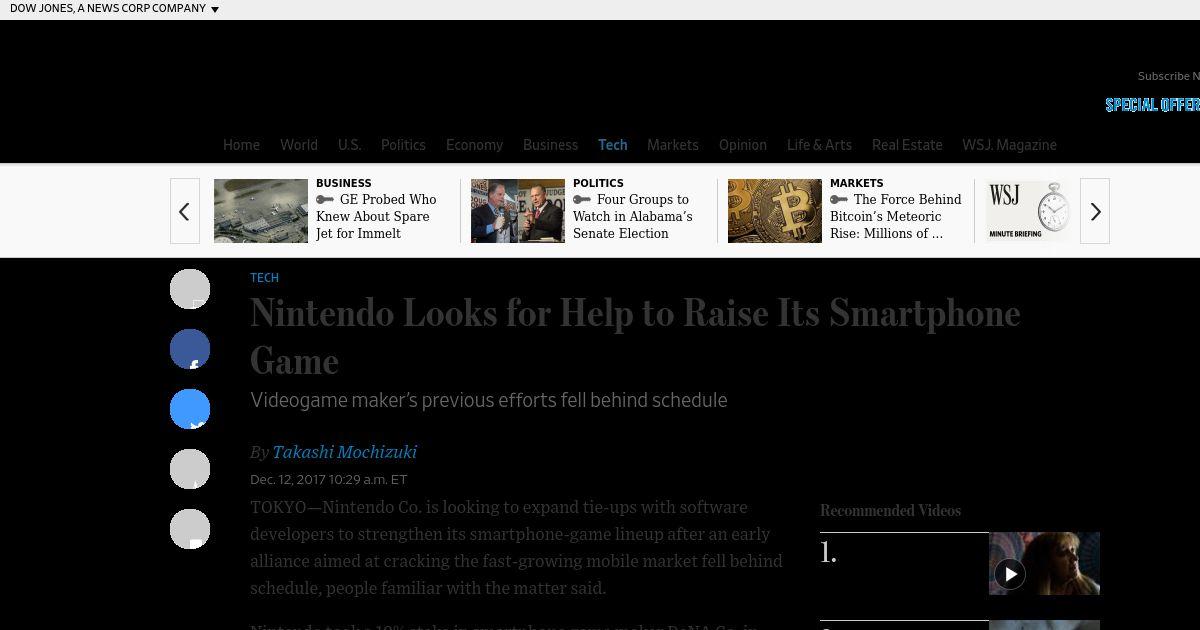Image resolution: width=1200 pixels, height=630 pixels.
Task: Click the TECH category label
Action: (x=264, y=278)
